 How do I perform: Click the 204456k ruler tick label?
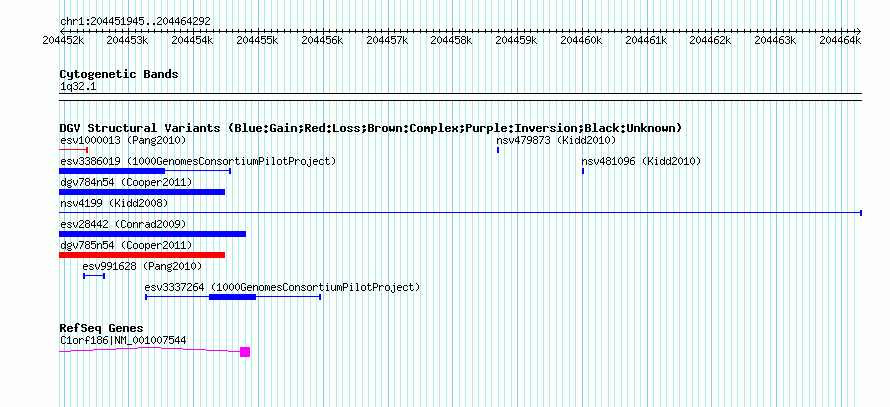pyautogui.click(x=322, y=40)
